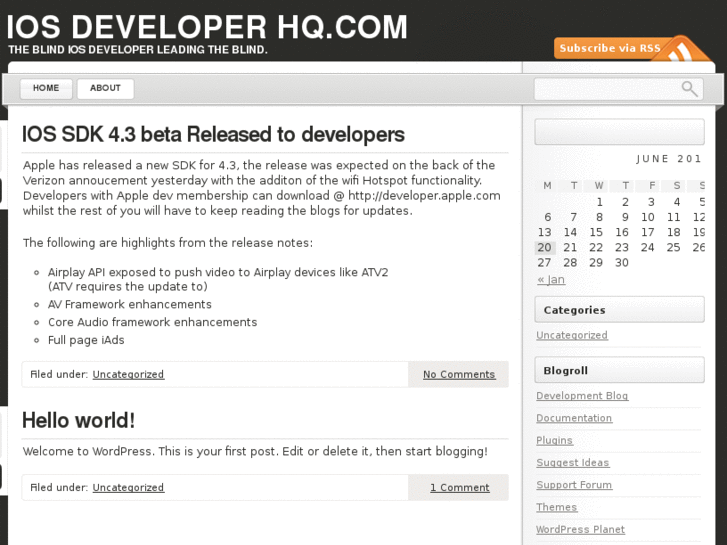Click list item AV Framework enhancements

(x=130, y=304)
